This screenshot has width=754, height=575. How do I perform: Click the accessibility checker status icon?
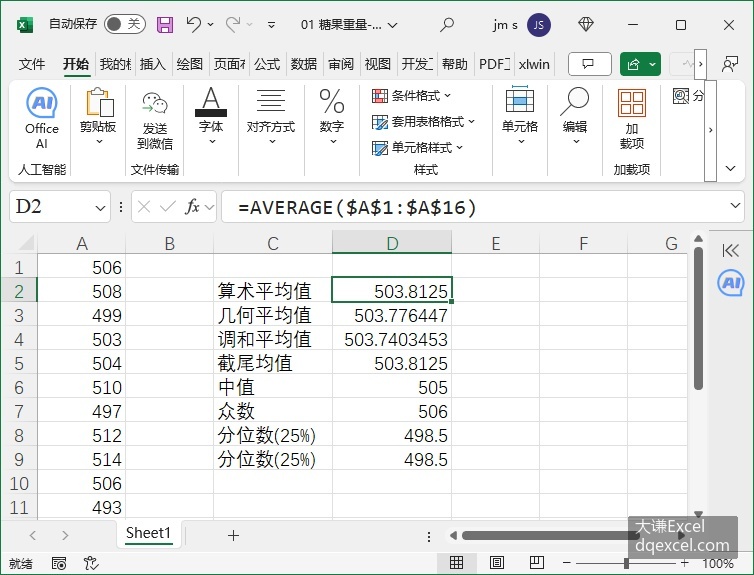[90, 563]
